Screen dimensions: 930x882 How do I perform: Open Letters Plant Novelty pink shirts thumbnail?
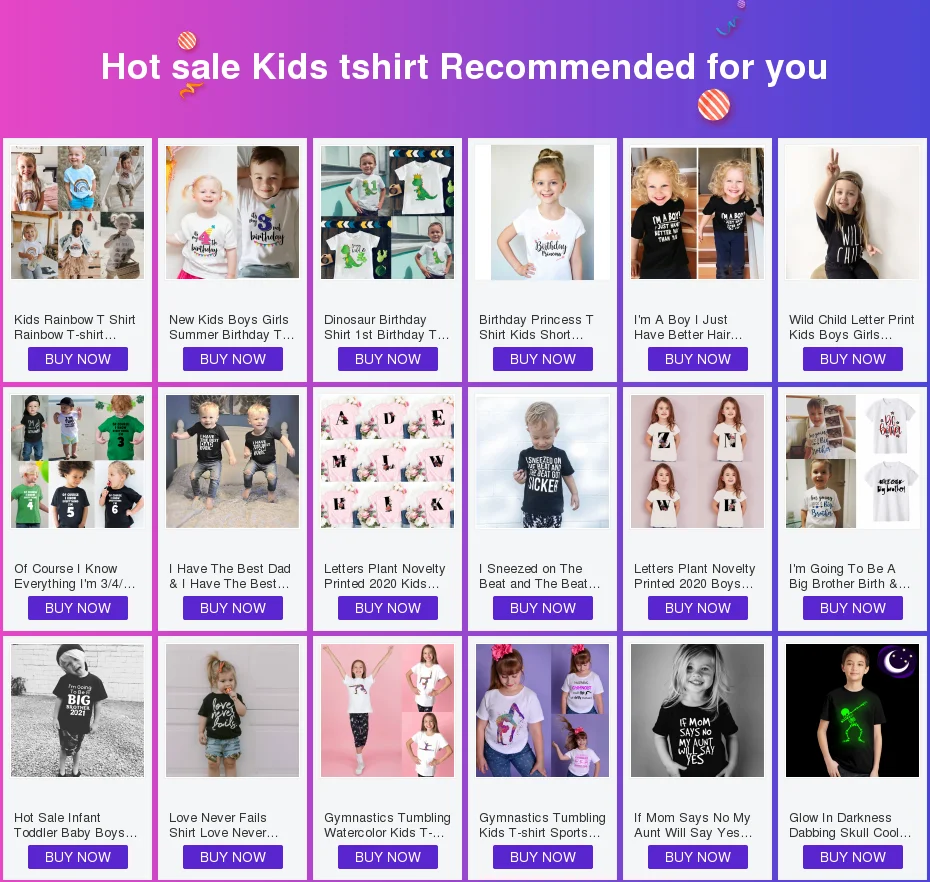pyautogui.click(x=387, y=461)
